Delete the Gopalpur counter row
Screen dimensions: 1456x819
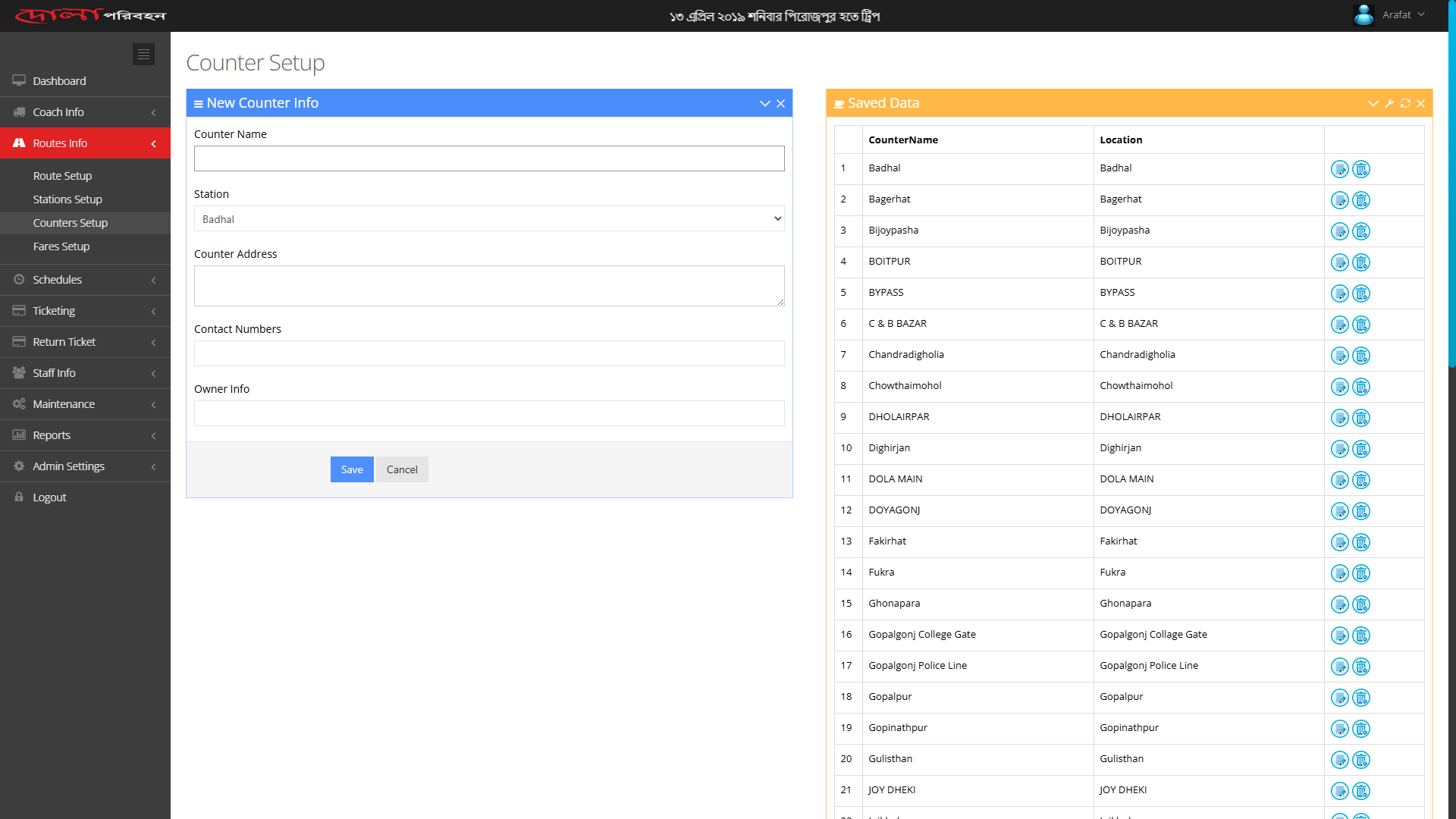pos(1361,698)
